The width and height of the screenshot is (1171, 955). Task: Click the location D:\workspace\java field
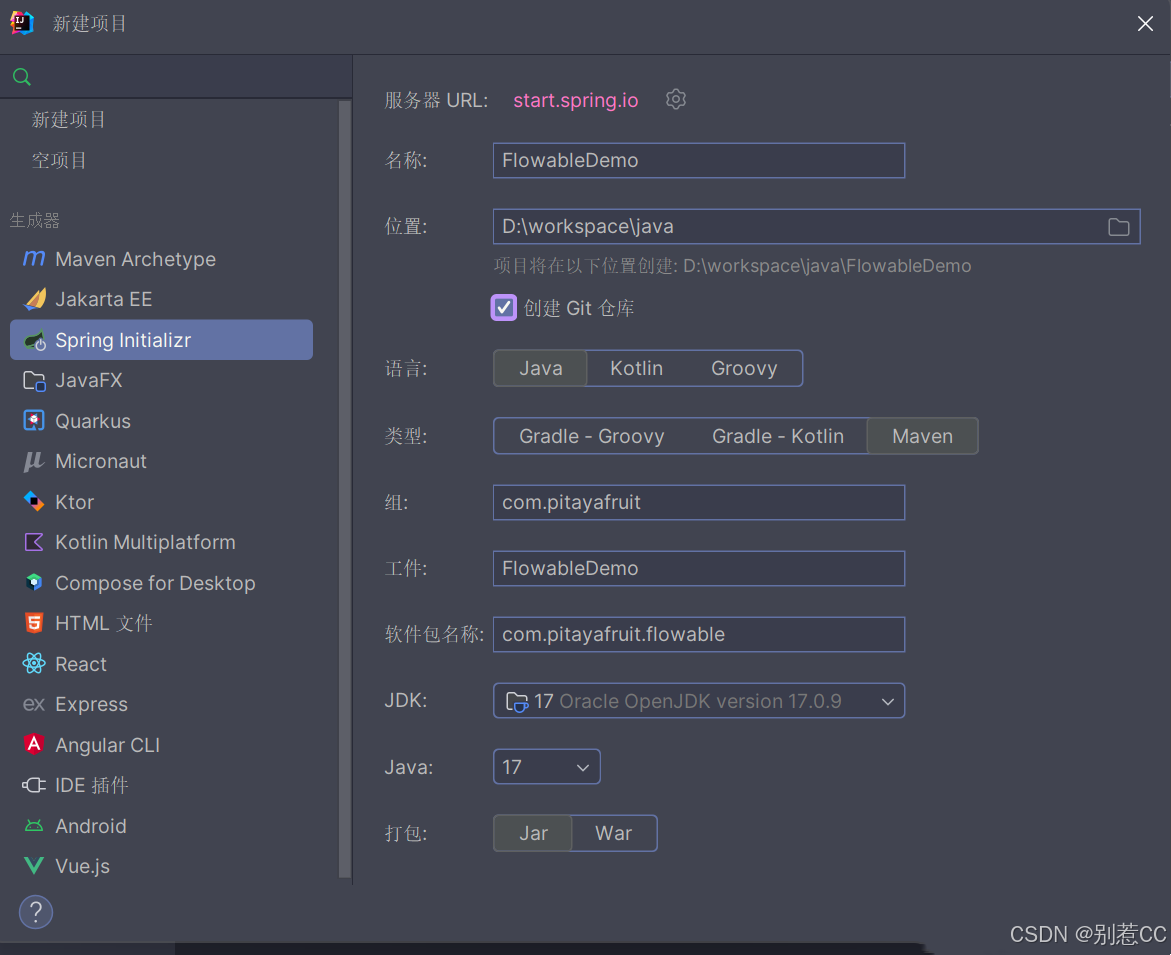(x=816, y=226)
